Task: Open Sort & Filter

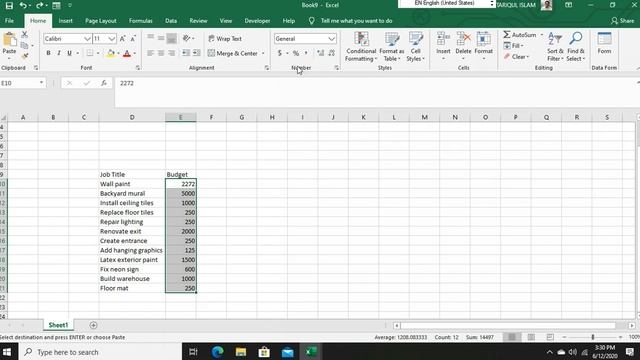Action: [555, 47]
